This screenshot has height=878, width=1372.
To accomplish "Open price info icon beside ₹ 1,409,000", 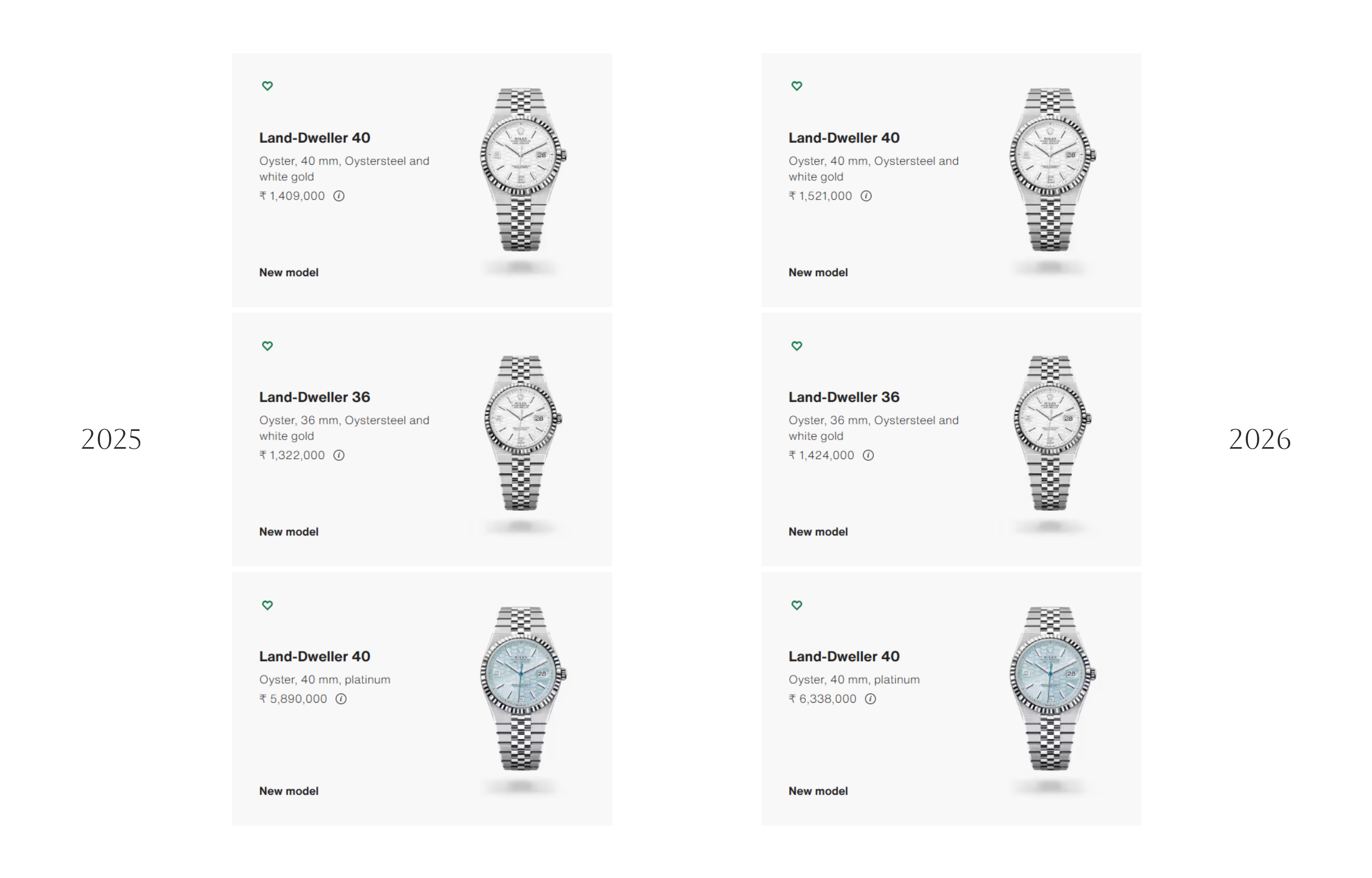I will (x=339, y=196).
